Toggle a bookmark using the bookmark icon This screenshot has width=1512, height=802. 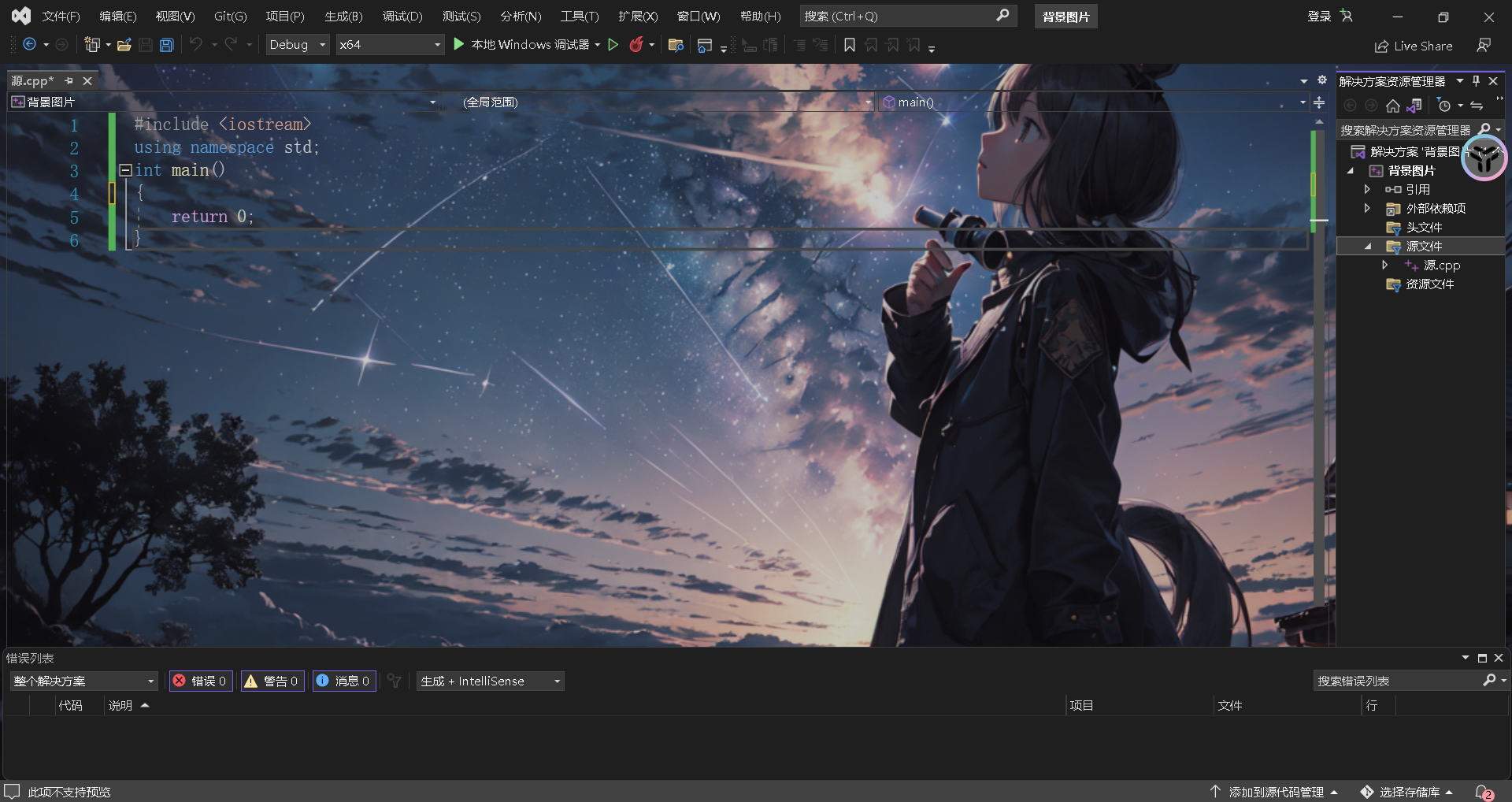pos(850,46)
